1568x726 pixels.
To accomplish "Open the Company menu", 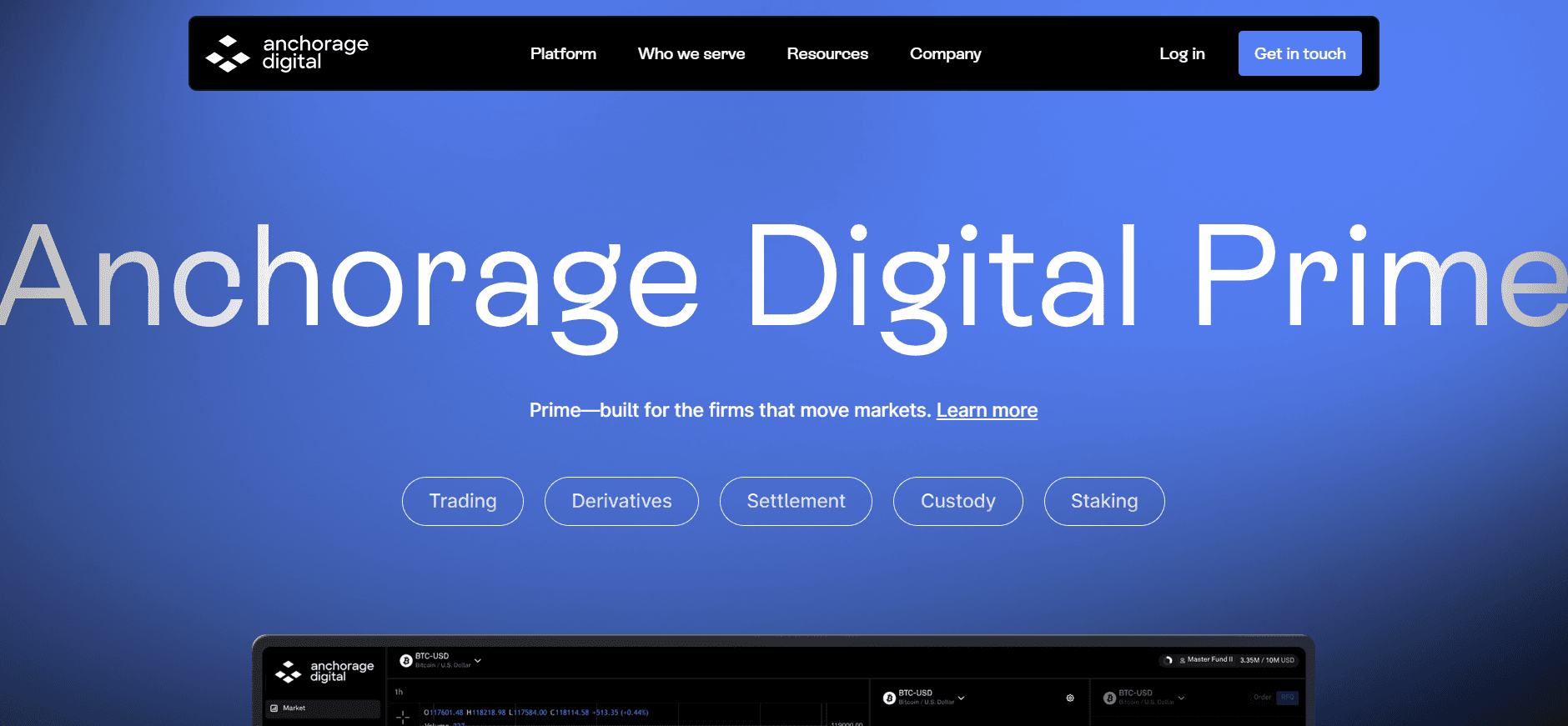I will click(x=945, y=53).
